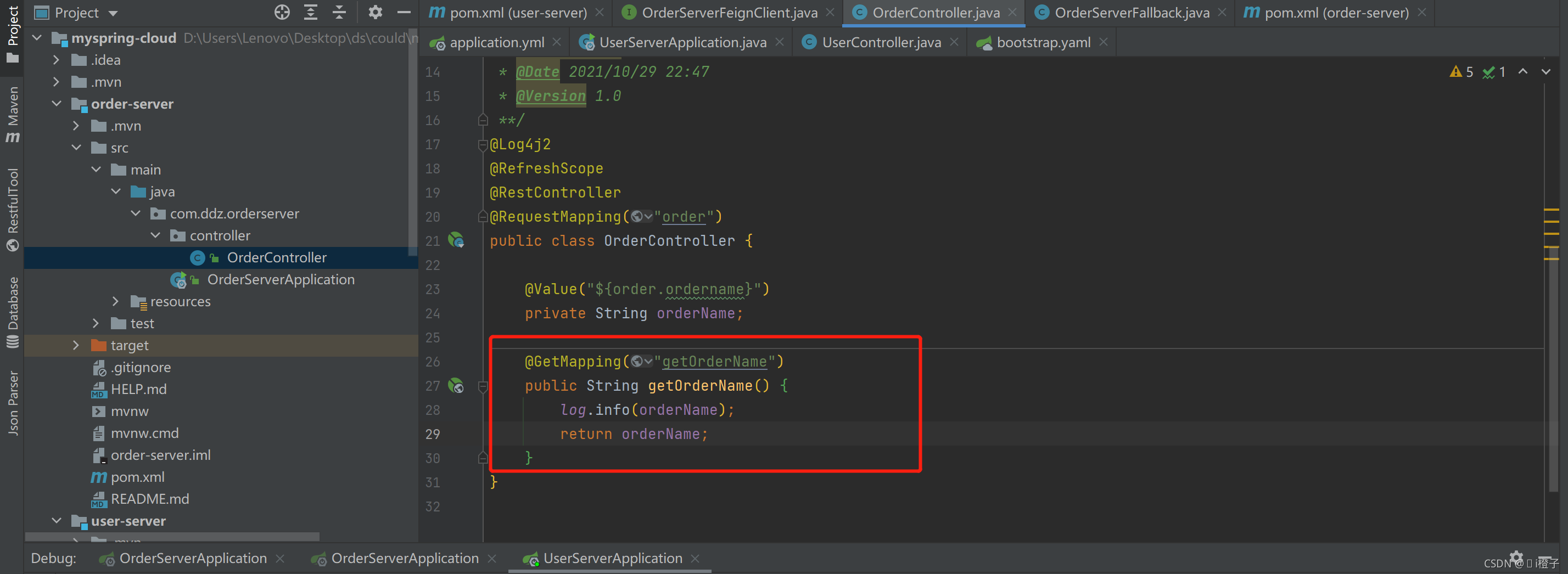Click the warnings indicator showing 5
The width and height of the screenshot is (1568, 574).
pos(1461,72)
